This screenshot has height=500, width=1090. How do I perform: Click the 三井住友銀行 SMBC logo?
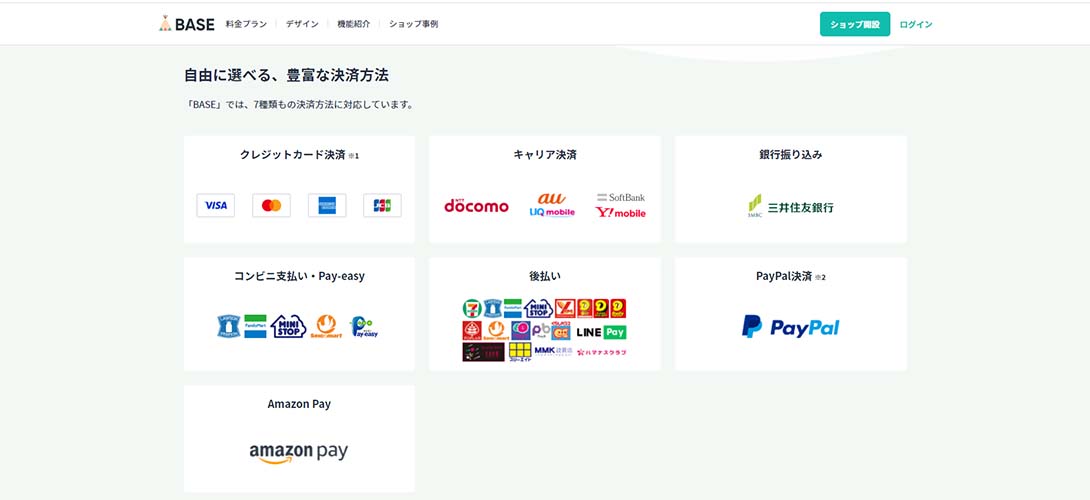point(790,207)
